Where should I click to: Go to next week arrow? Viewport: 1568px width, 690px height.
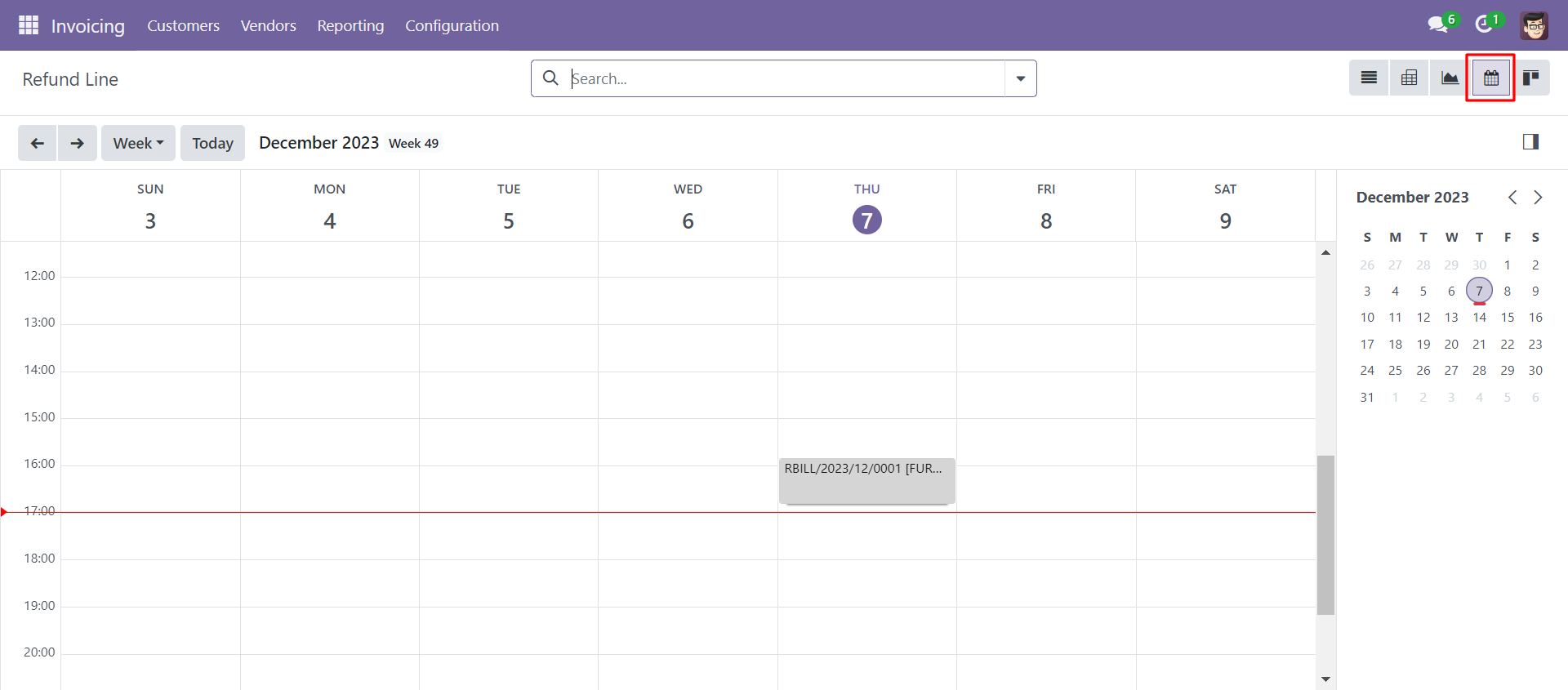[x=78, y=143]
